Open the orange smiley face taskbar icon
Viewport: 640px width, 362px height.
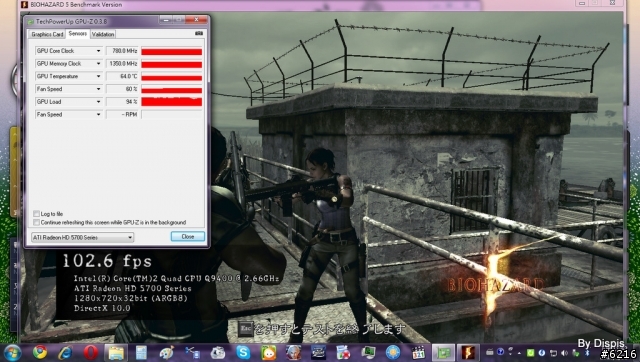tap(268, 353)
